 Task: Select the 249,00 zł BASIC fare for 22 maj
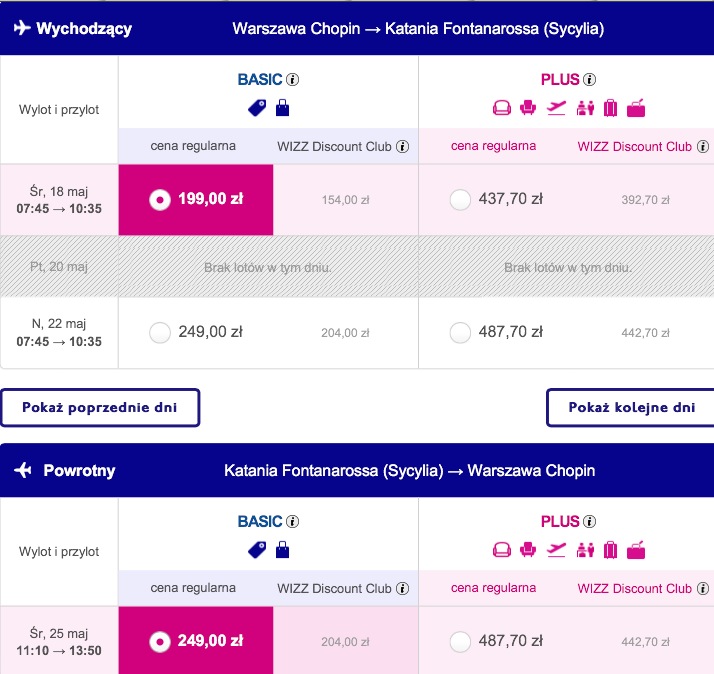click(160, 332)
